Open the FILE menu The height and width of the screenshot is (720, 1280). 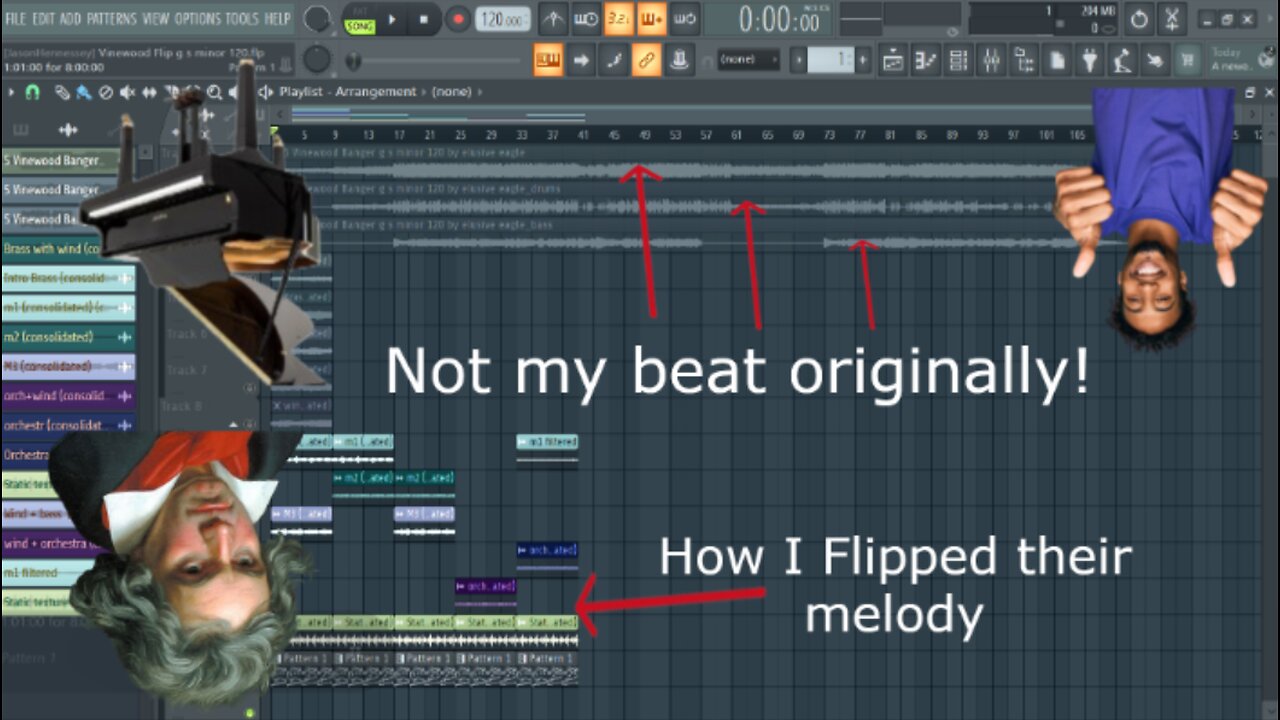[15, 18]
